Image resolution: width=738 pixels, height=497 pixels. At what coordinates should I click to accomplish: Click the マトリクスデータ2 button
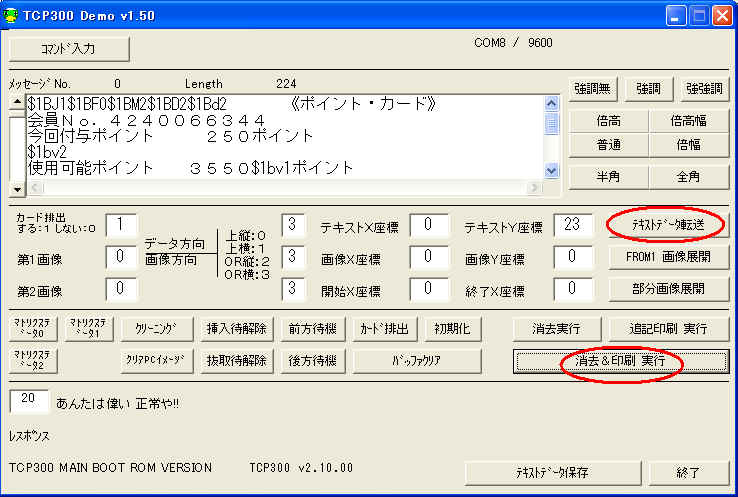click(33, 361)
